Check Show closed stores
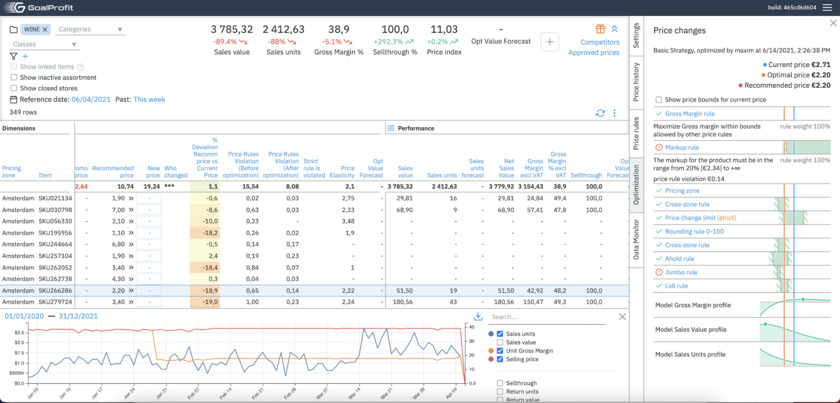 click(x=14, y=88)
